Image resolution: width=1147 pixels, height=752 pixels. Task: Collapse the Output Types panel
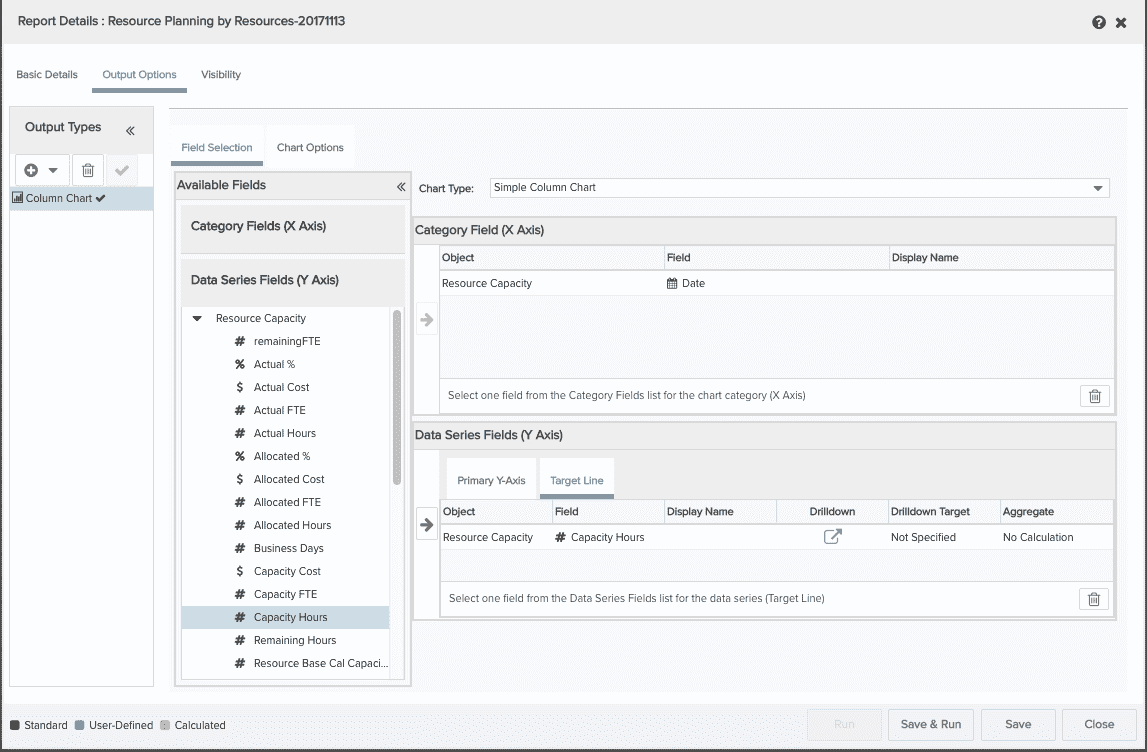coord(130,130)
